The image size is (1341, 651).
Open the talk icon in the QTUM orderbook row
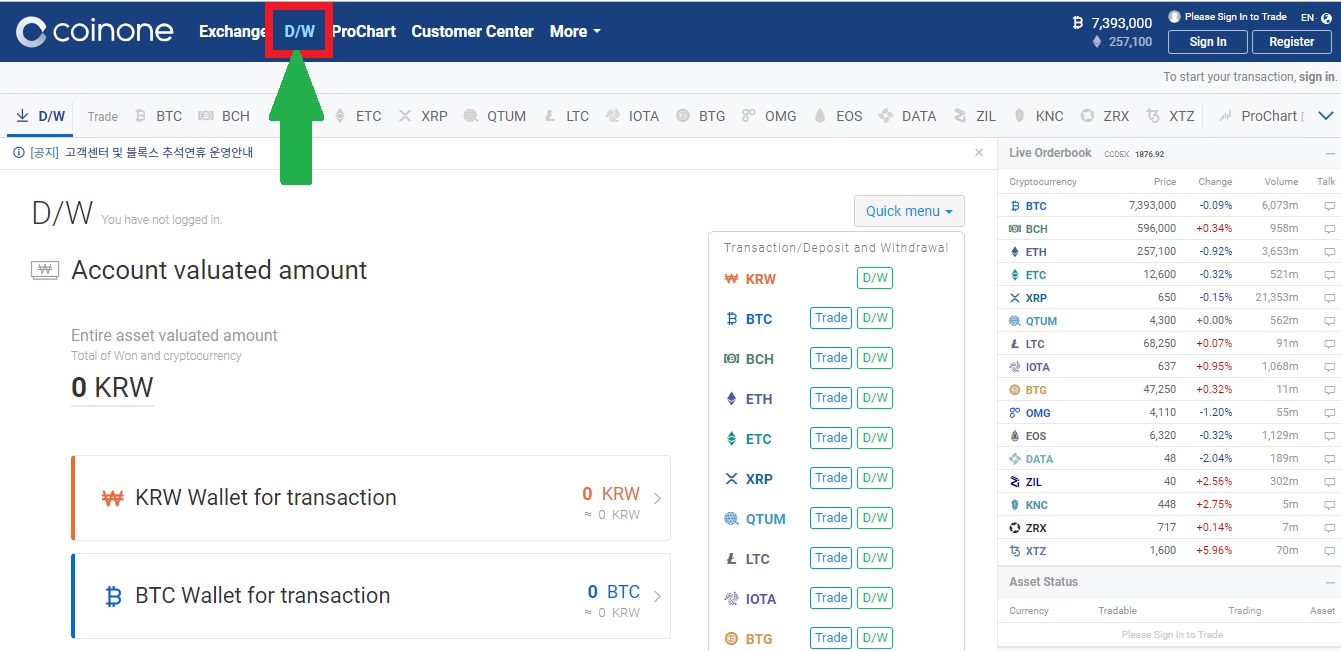(x=1329, y=321)
